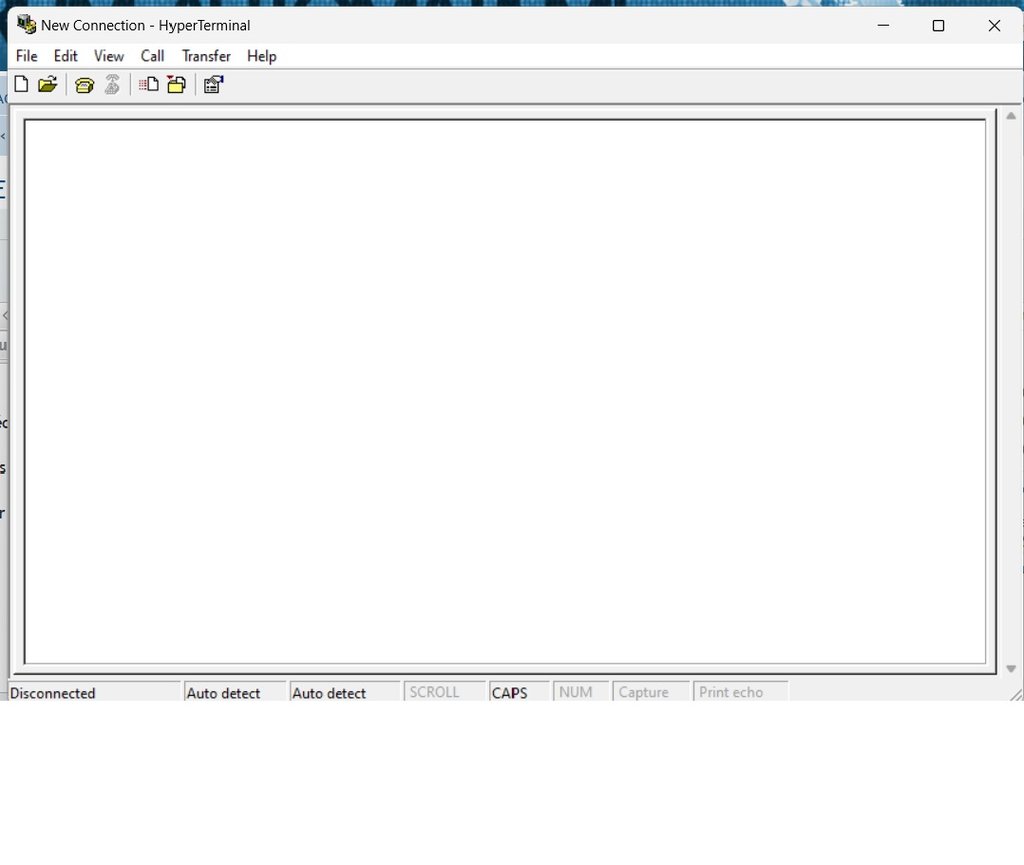Maximize the HyperTerminal window
Viewport: 1024px width, 865px height.
[x=938, y=25]
